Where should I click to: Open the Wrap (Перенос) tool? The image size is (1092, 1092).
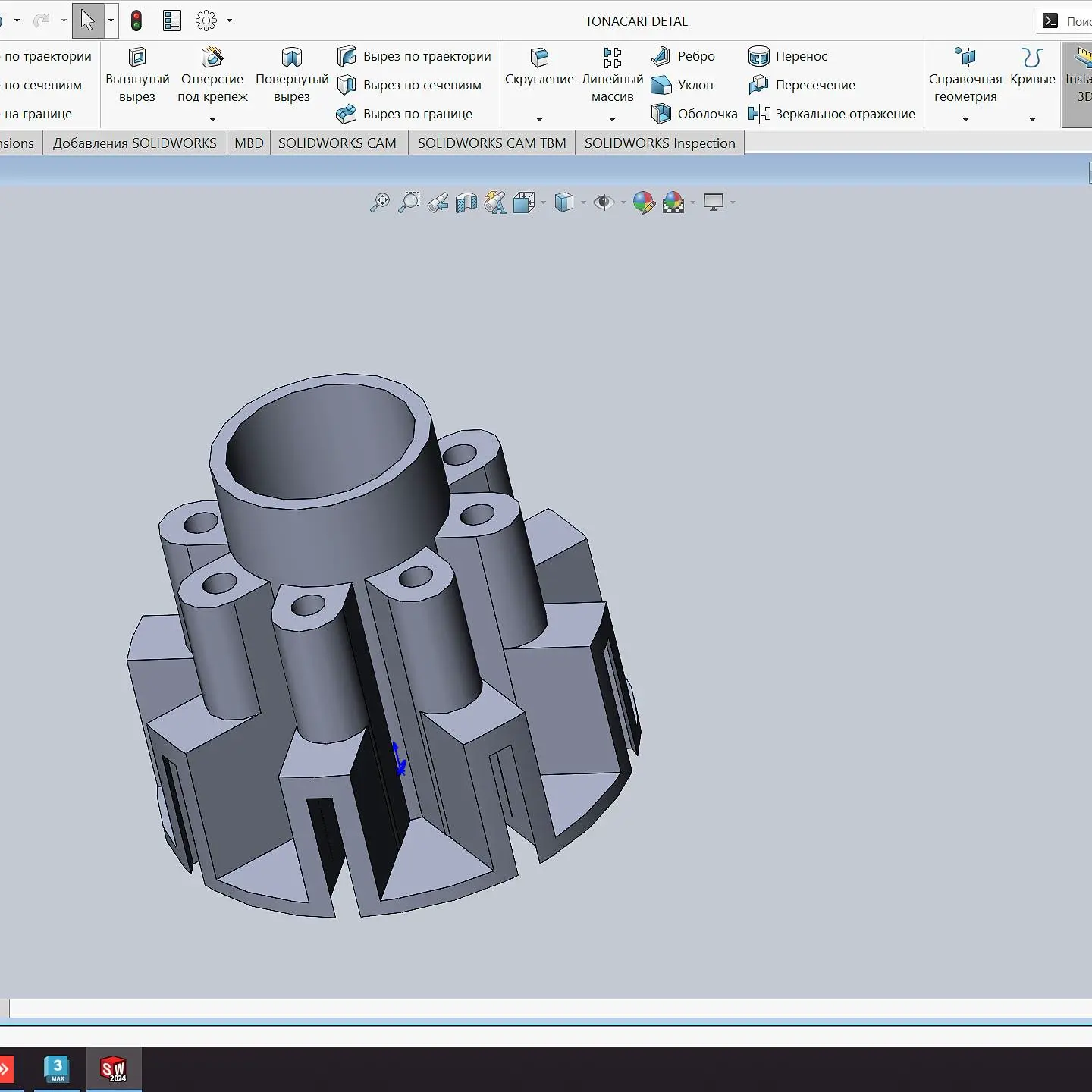click(788, 56)
